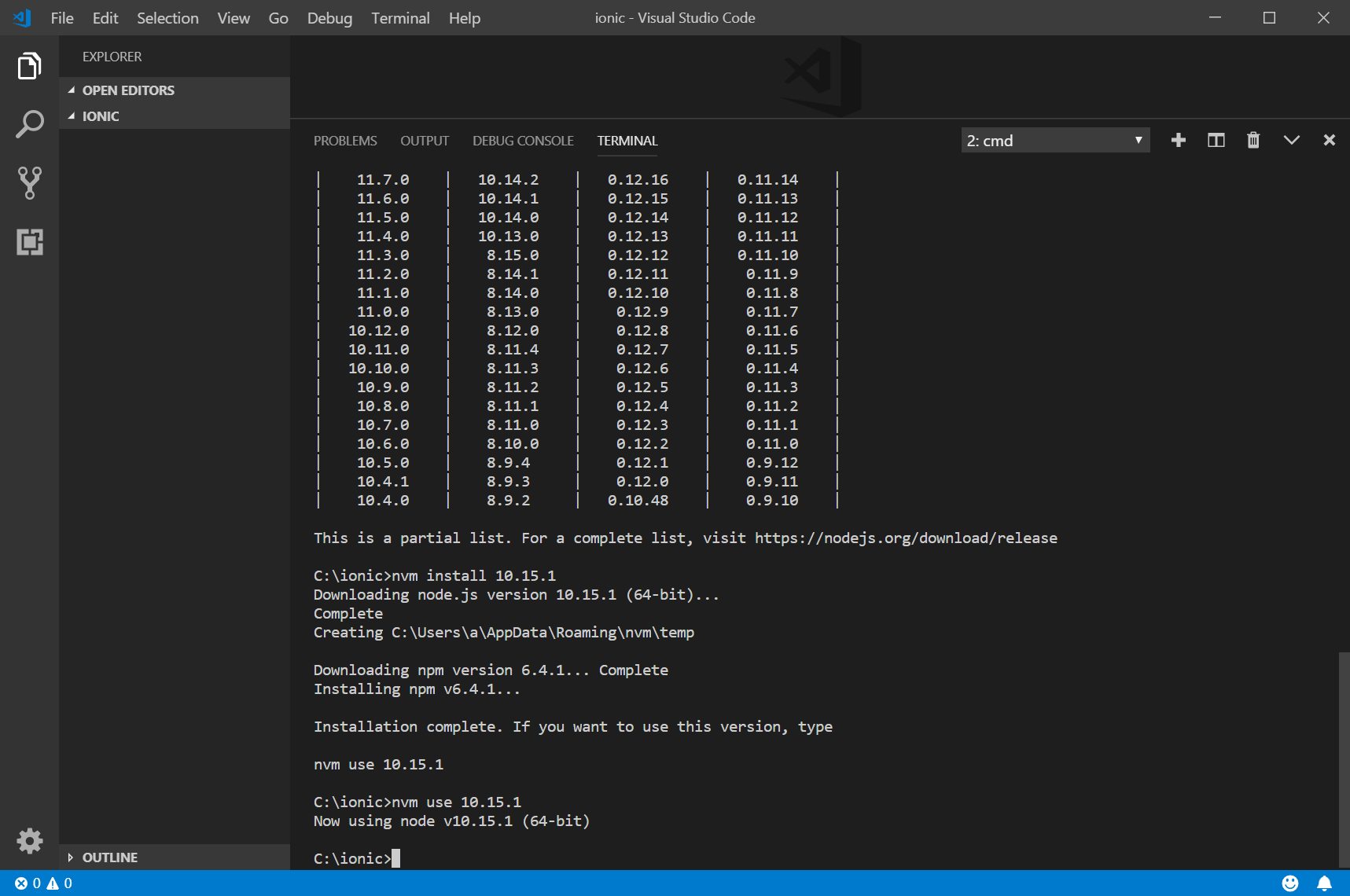Image resolution: width=1350 pixels, height=896 pixels.
Task: Toggle panel size using the chevron
Action: tap(1291, 141)
